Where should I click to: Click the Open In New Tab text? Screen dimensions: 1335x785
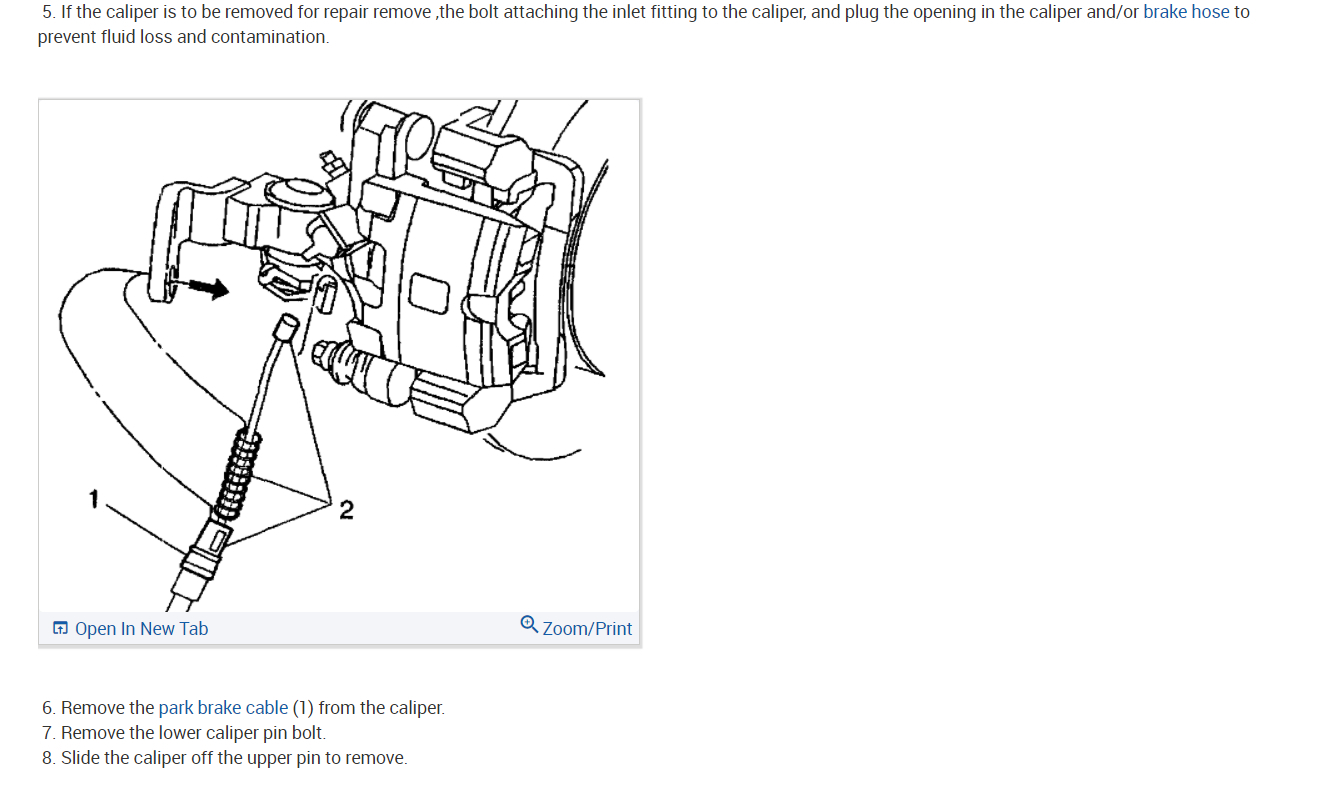tap(141, 629)
